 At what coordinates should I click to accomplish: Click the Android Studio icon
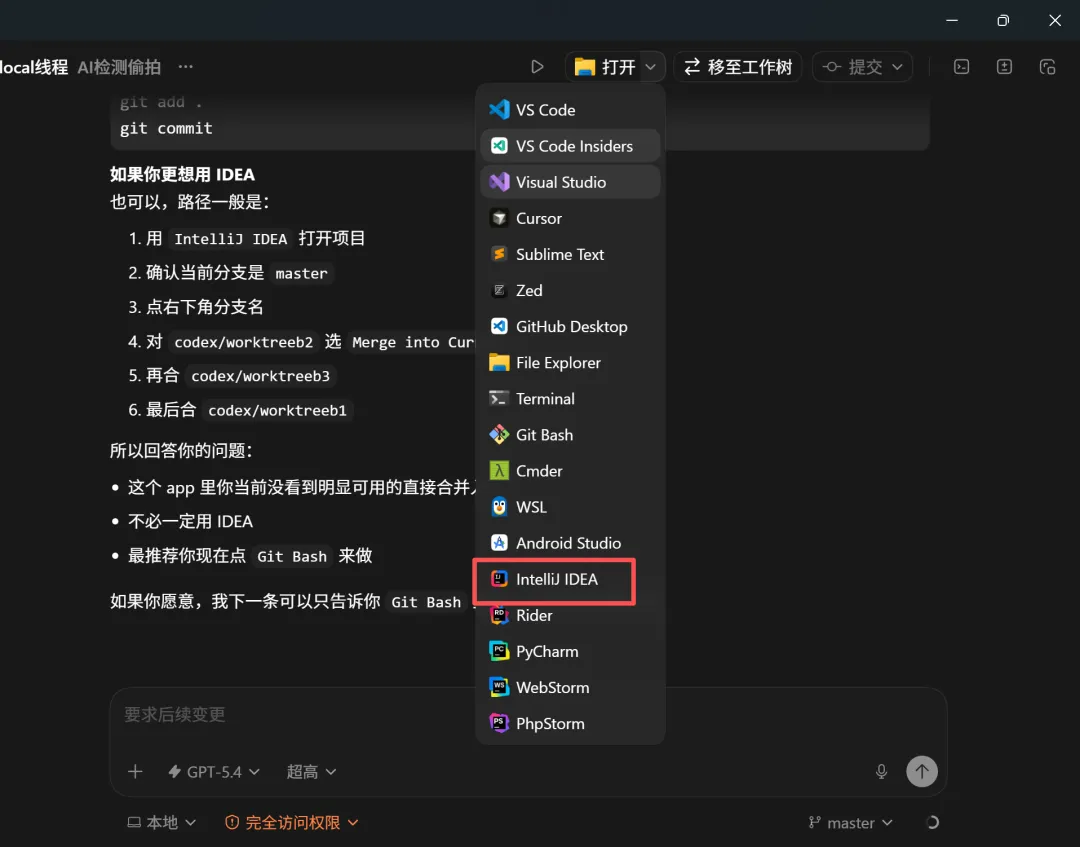[x=499, y=543]
